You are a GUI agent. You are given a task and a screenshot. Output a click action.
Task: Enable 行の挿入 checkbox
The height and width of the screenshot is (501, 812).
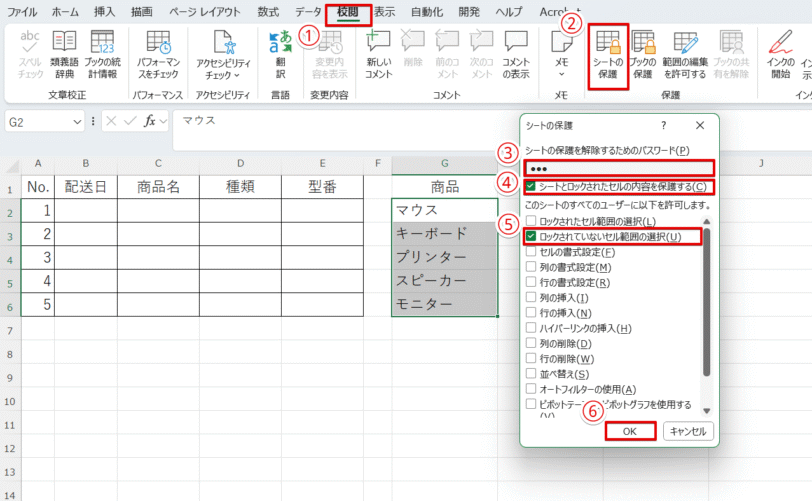(531, 313)
